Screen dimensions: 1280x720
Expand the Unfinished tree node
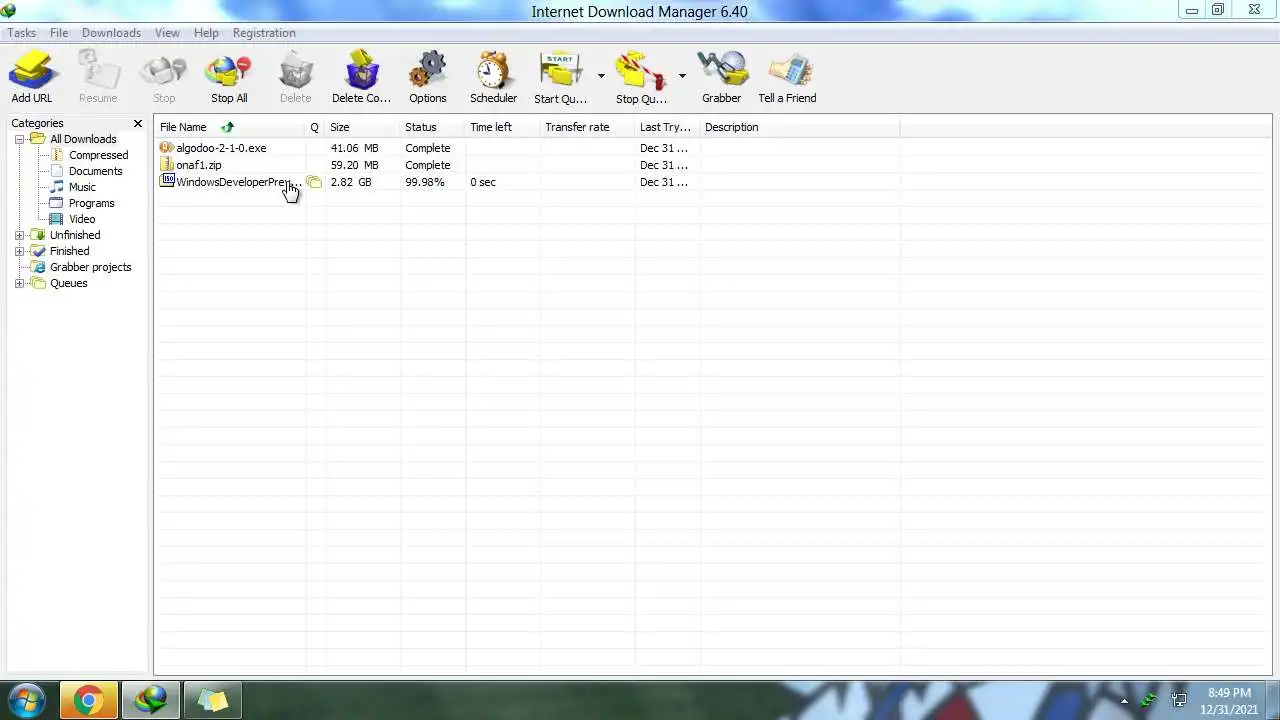pyautogui.click(x=19, y=235)
